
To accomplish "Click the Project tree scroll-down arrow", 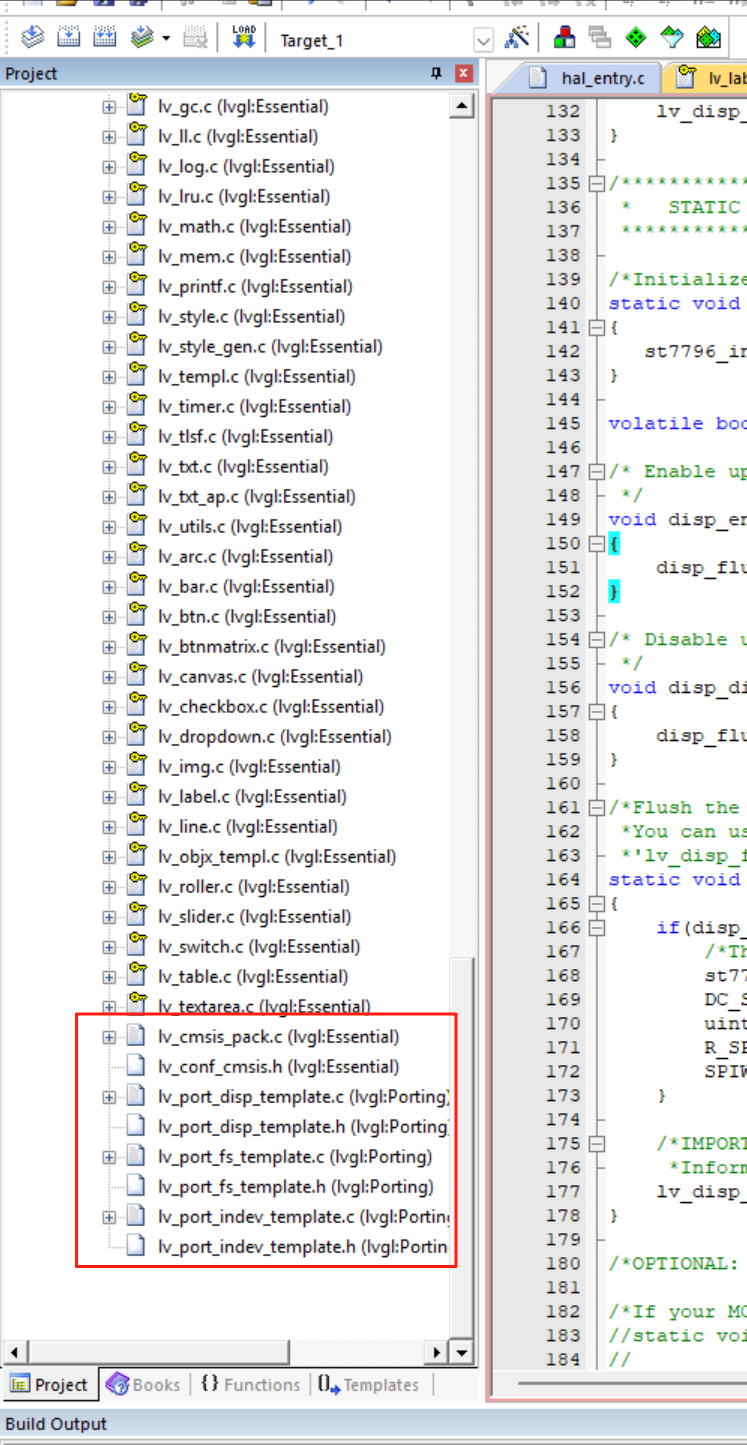I will [461, 1352].
